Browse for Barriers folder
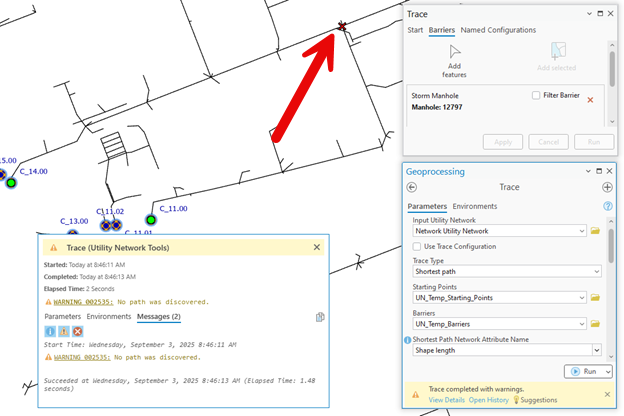Screen dimensions: 624x416 [595, 324]
